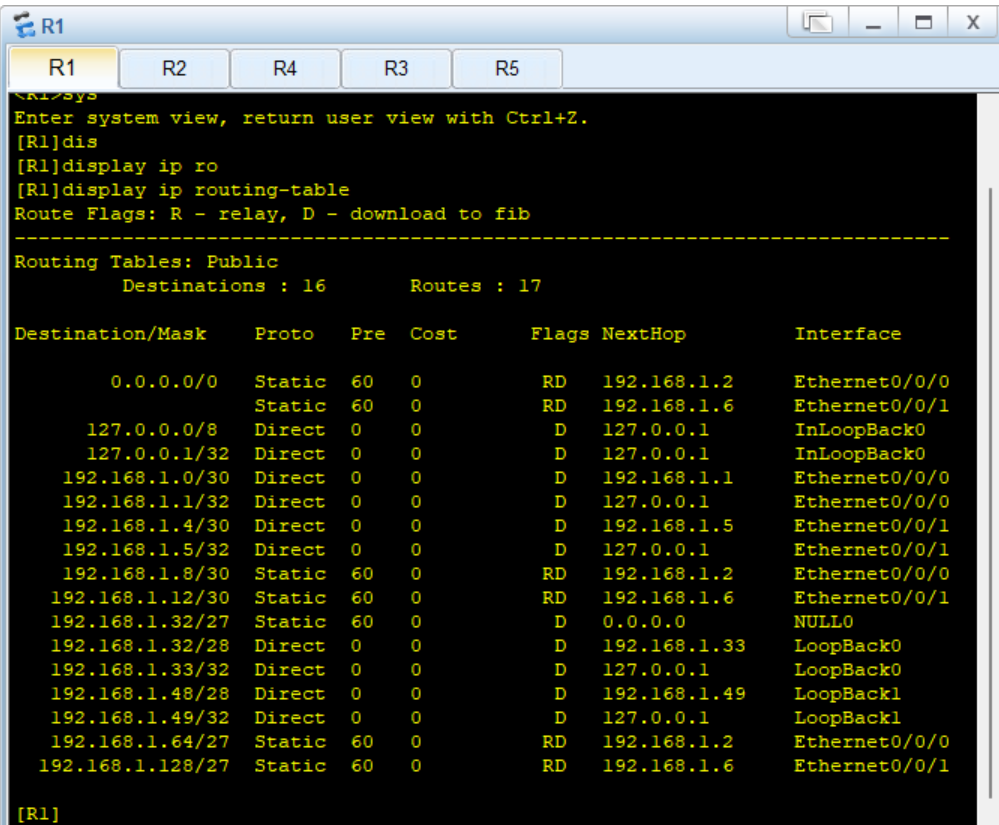Switch to the R2 tab

tap(174, 68)
